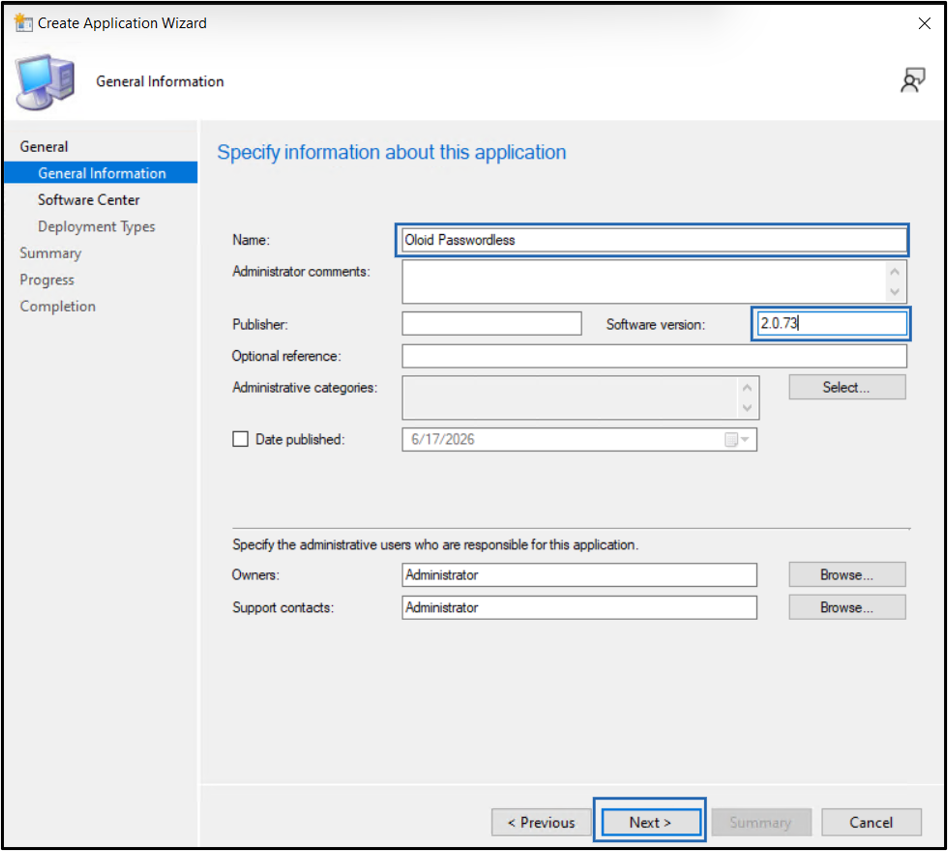Viewport: 948px width, 851px height.
Task: Click the Name field with Oloid Passwordless
Action: point(652,240)
